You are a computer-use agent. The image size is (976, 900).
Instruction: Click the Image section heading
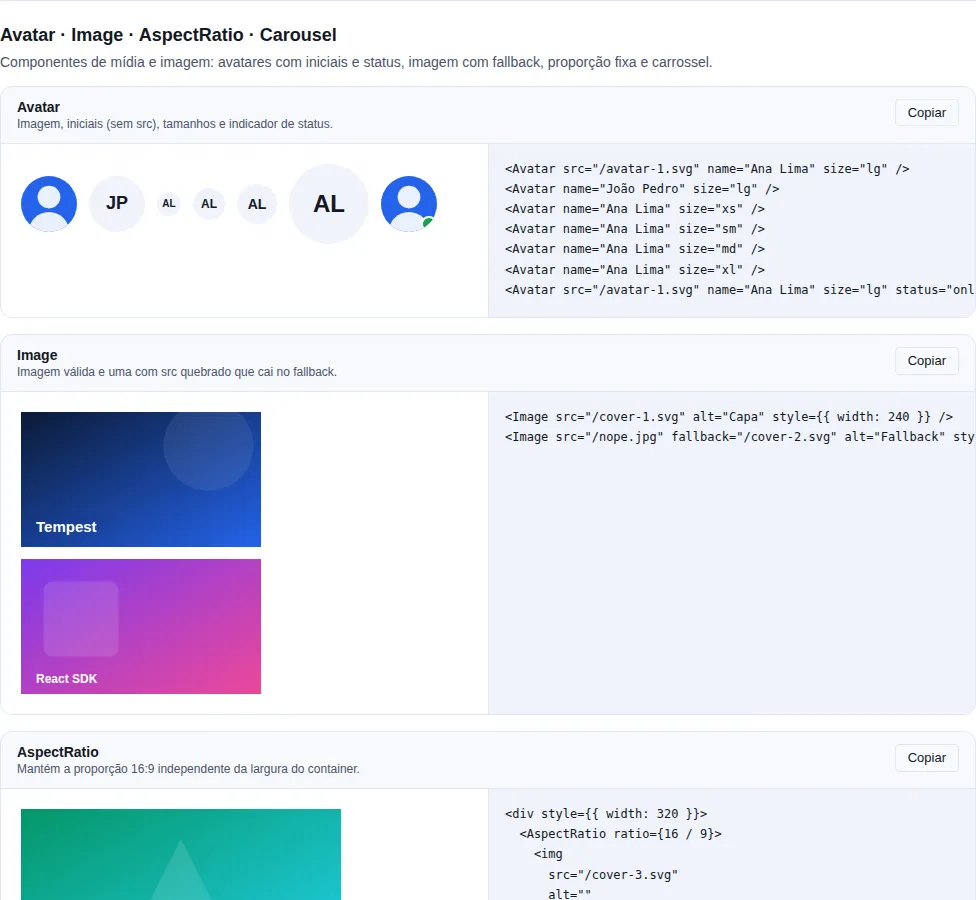click(37, 355)
